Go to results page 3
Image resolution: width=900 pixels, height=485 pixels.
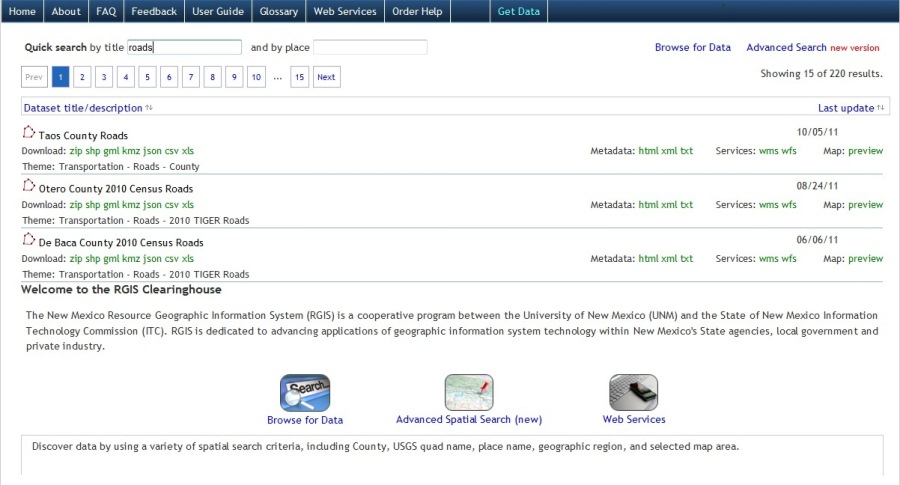point(104,77)
